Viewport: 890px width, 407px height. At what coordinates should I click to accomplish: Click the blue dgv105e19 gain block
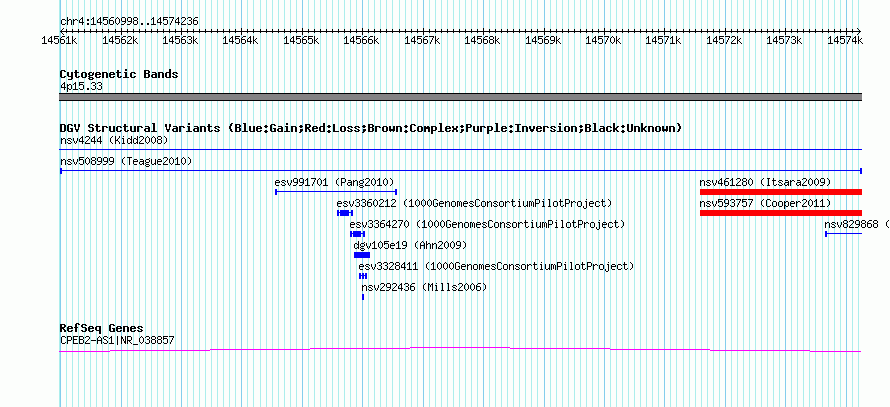coord(362,255)
